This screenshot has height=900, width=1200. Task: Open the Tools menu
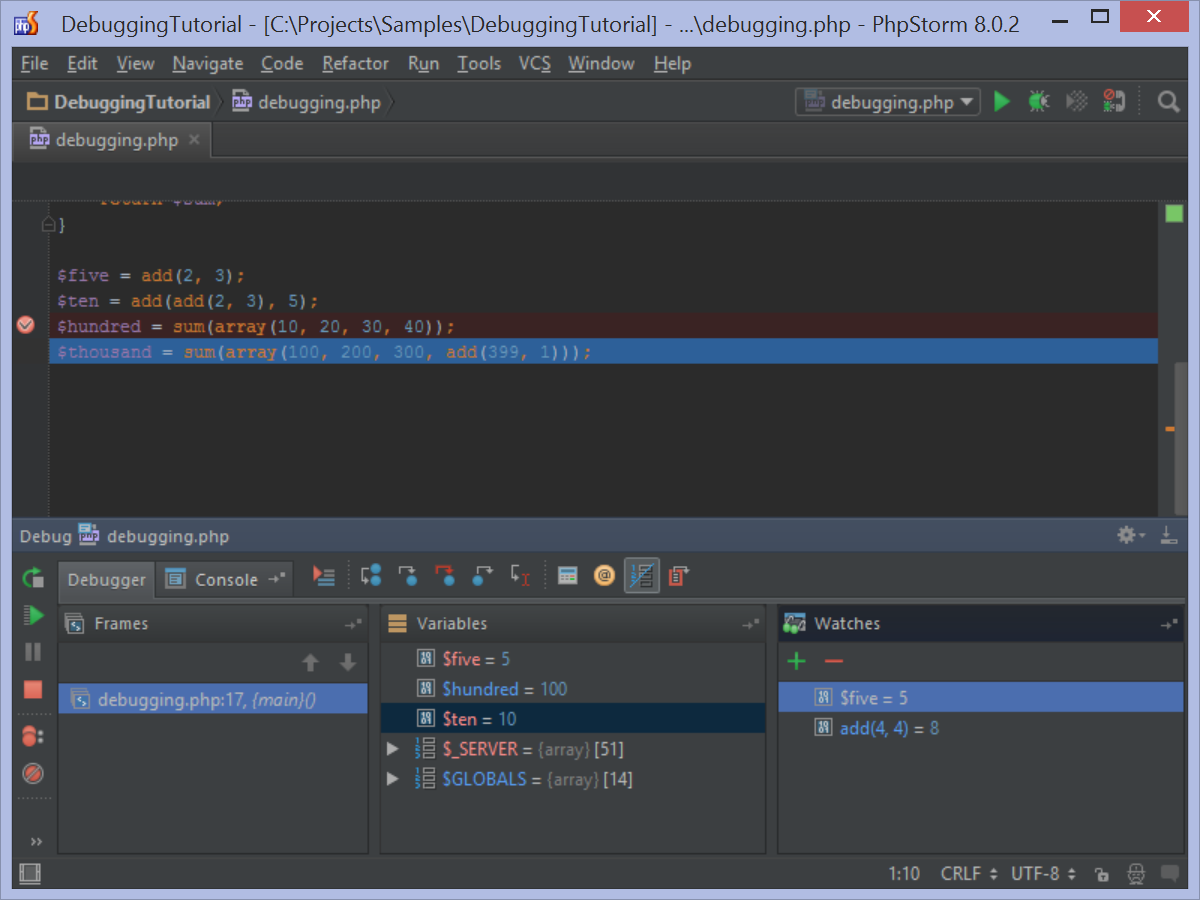(x=479, y=63)
